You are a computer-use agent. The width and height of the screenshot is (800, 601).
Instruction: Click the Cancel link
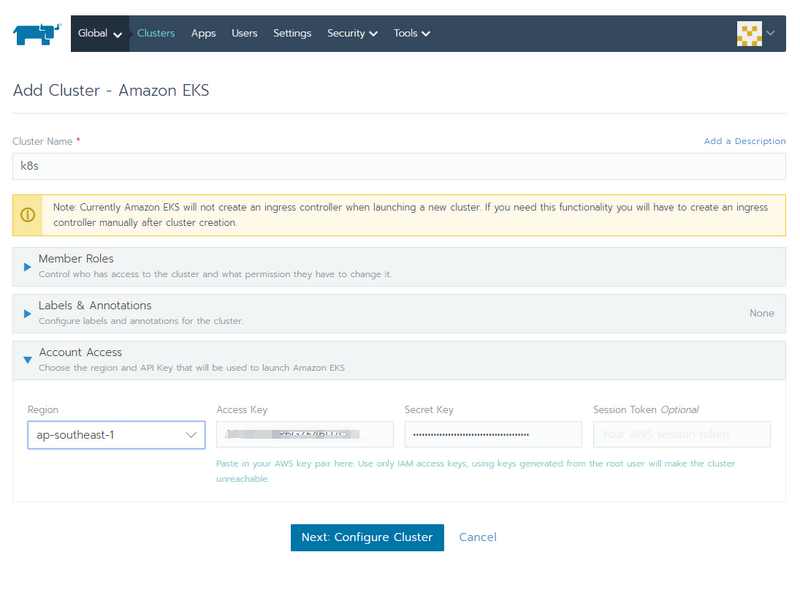478,537
